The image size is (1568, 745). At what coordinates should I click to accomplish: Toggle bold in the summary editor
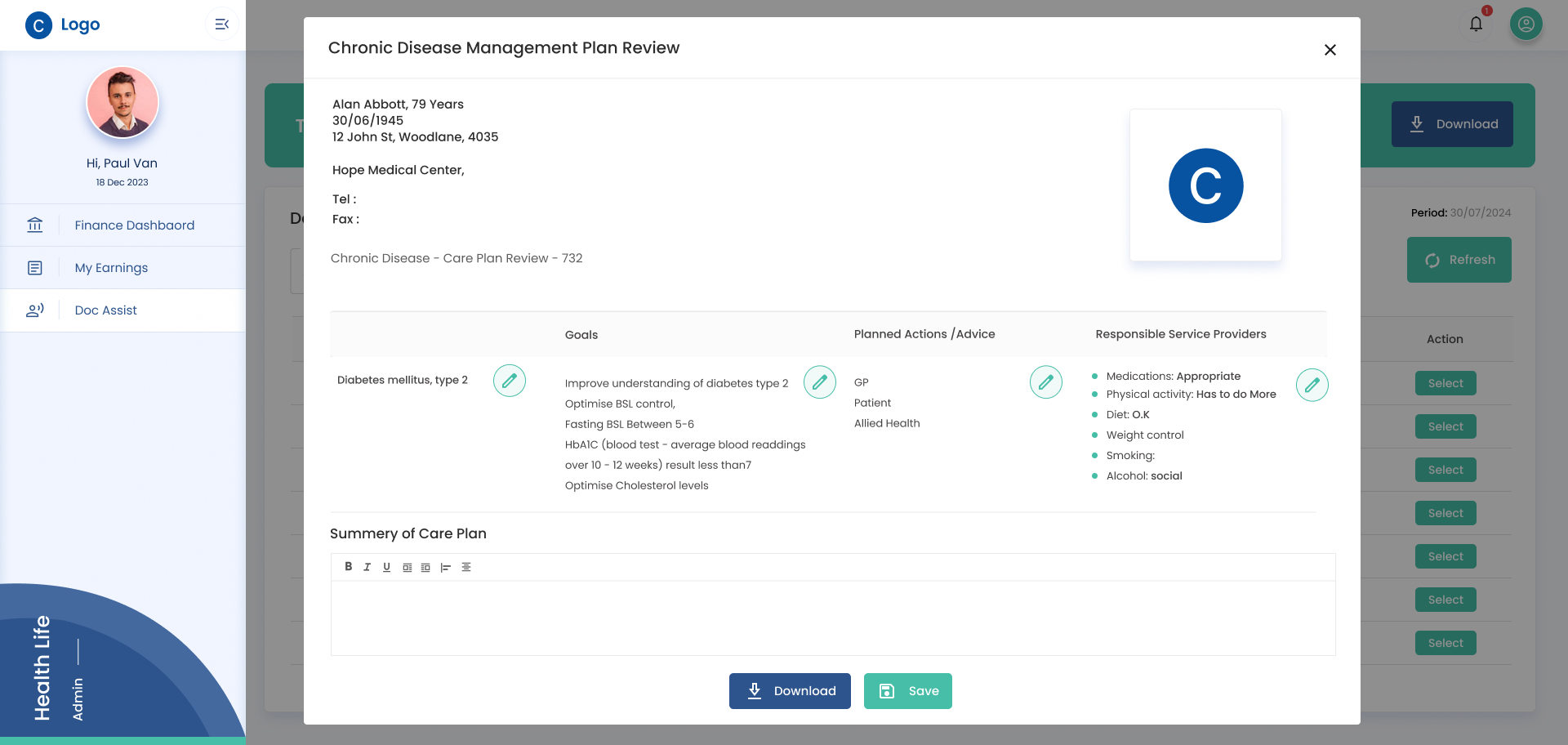click(x=349, y=567)
